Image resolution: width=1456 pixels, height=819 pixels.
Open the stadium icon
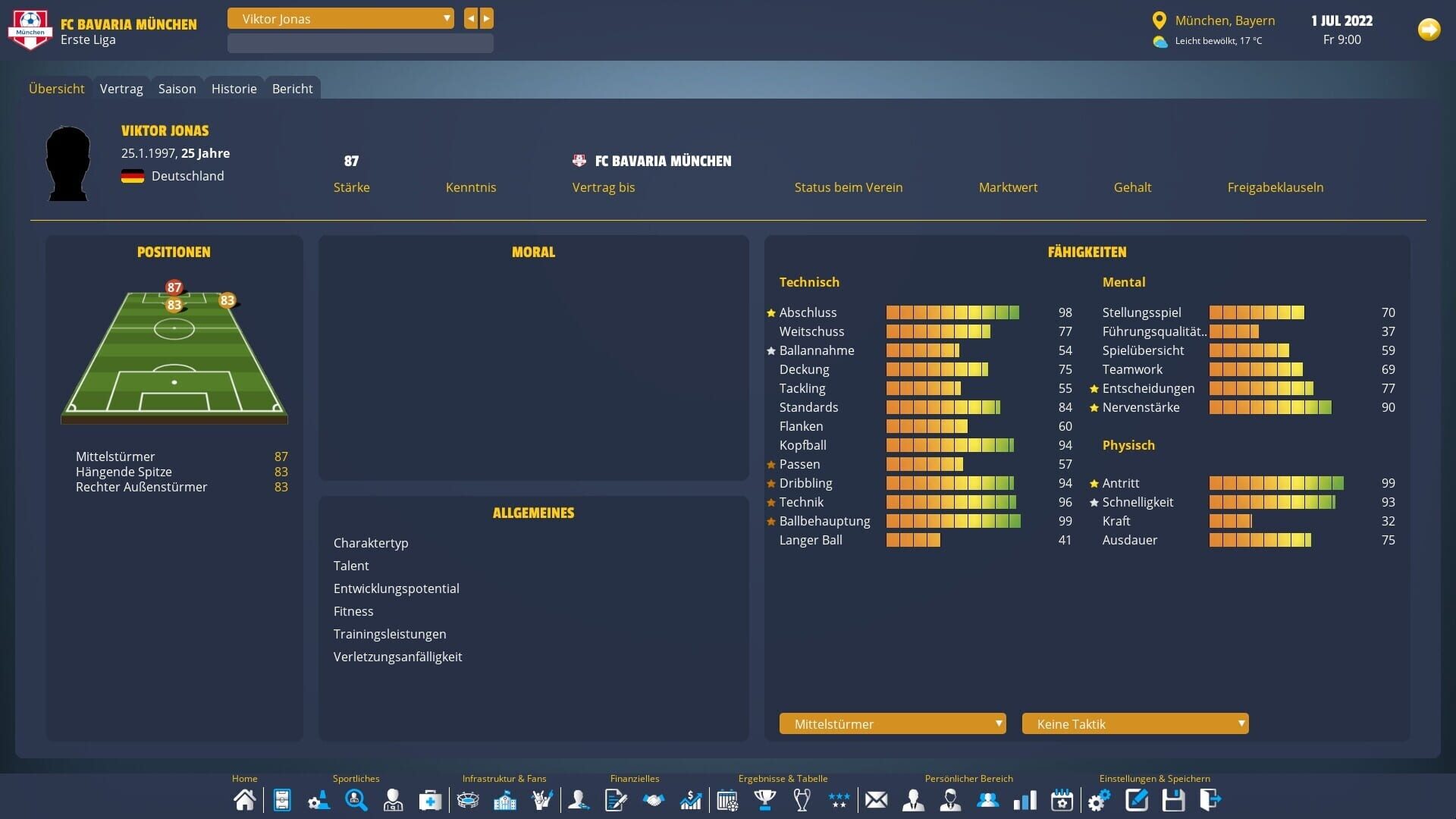pyautogui.click(x=468, y=800)
